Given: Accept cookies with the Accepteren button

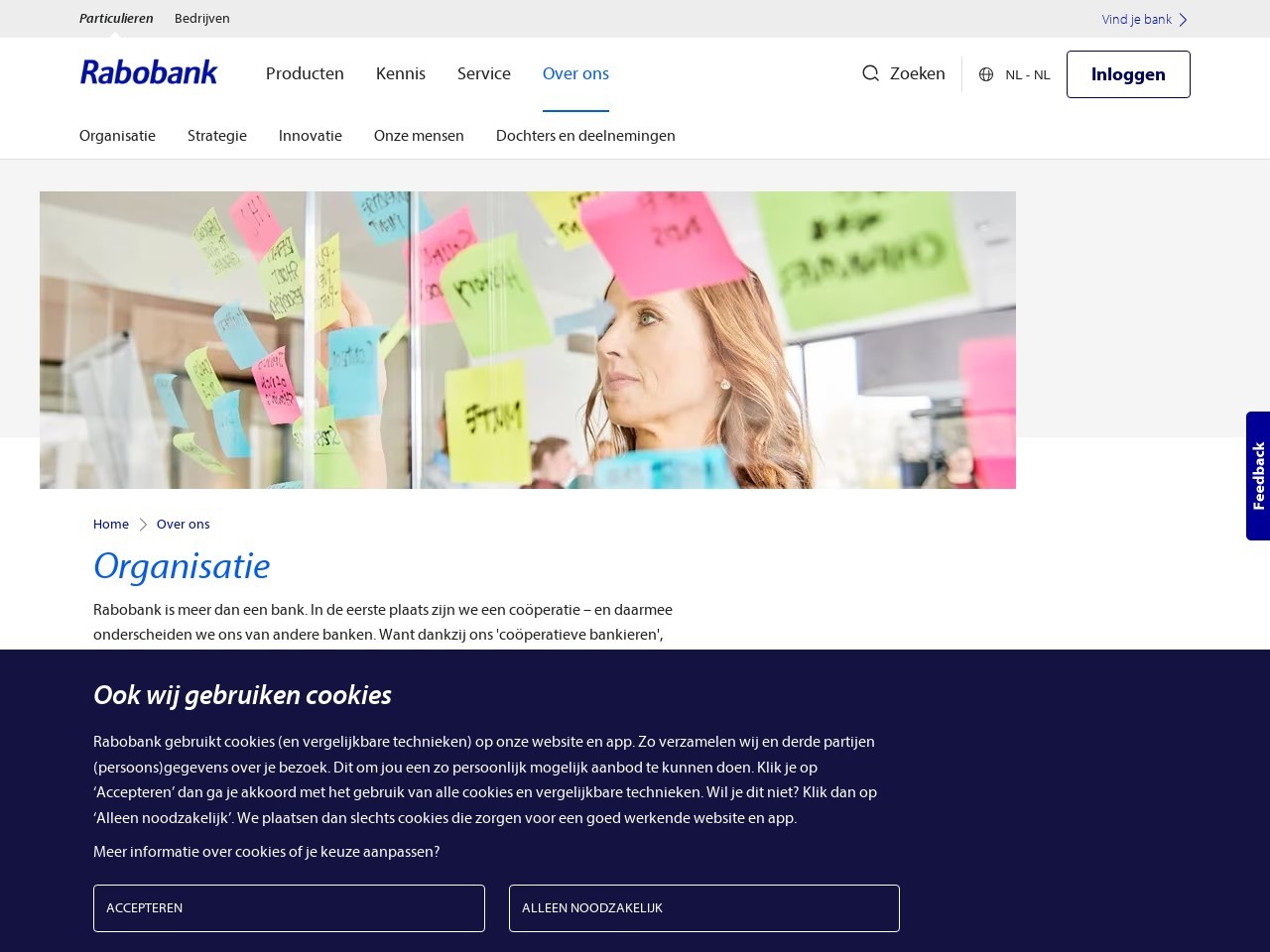Looking at the screenshot, I should click(x=289, y=908).
